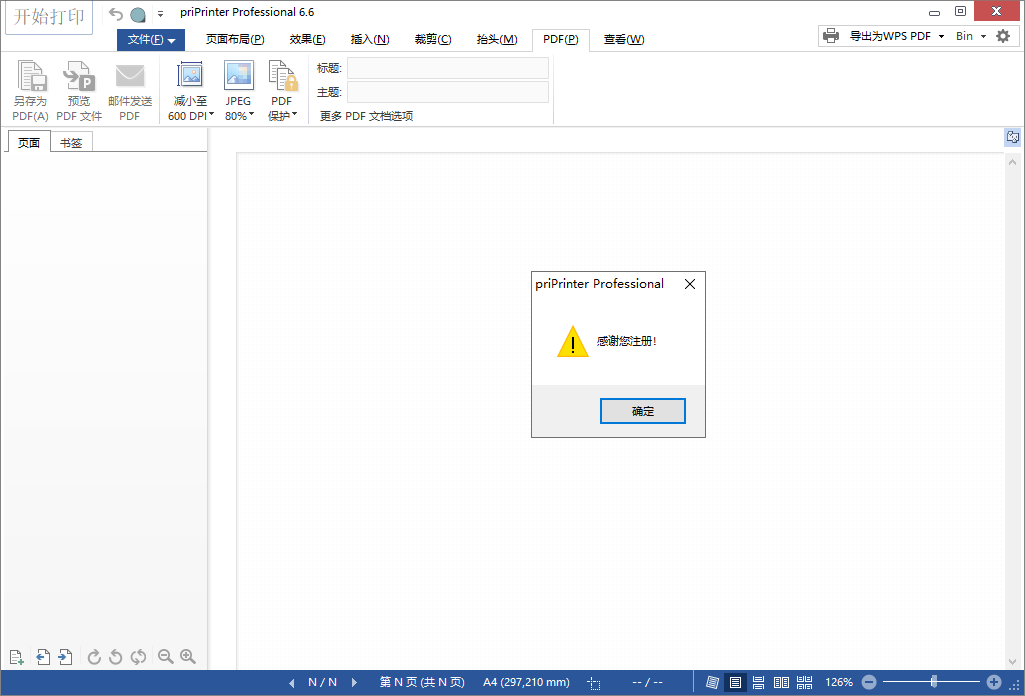This screenshot has height=696, width=1025.
Task: Click the JPEG 80% quality icon
Action: point(239,76)
